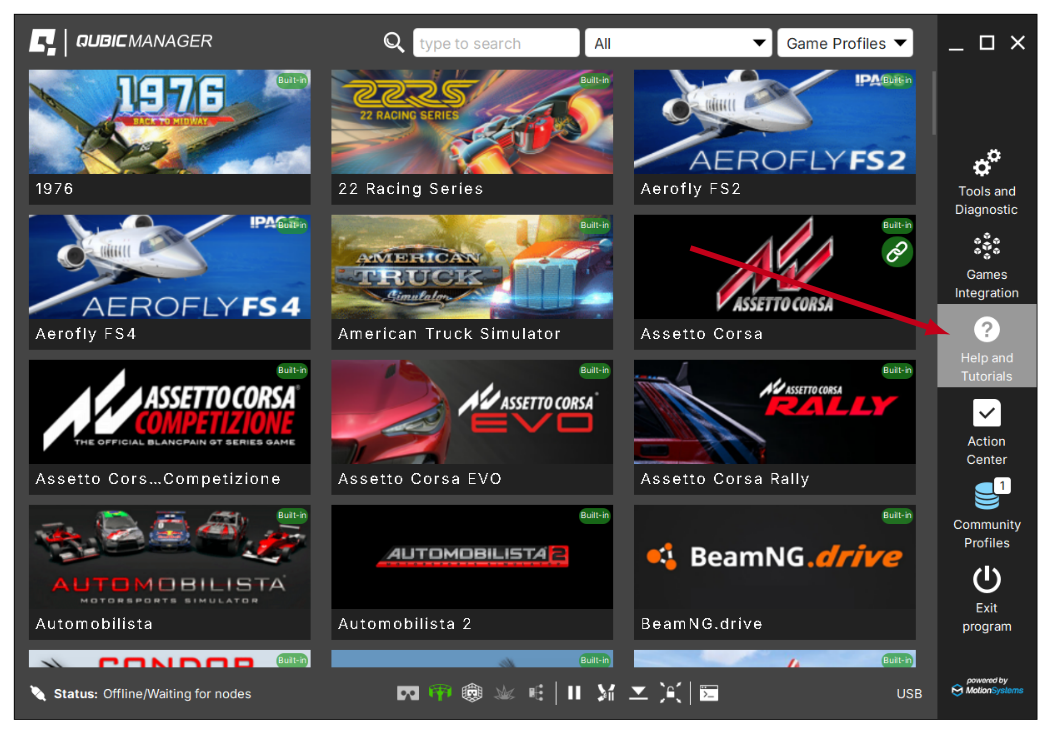This screenshot has height=734, width=1052.
Task: Open the Action Center
Action: pyautogui.click(x=986, y=431)
